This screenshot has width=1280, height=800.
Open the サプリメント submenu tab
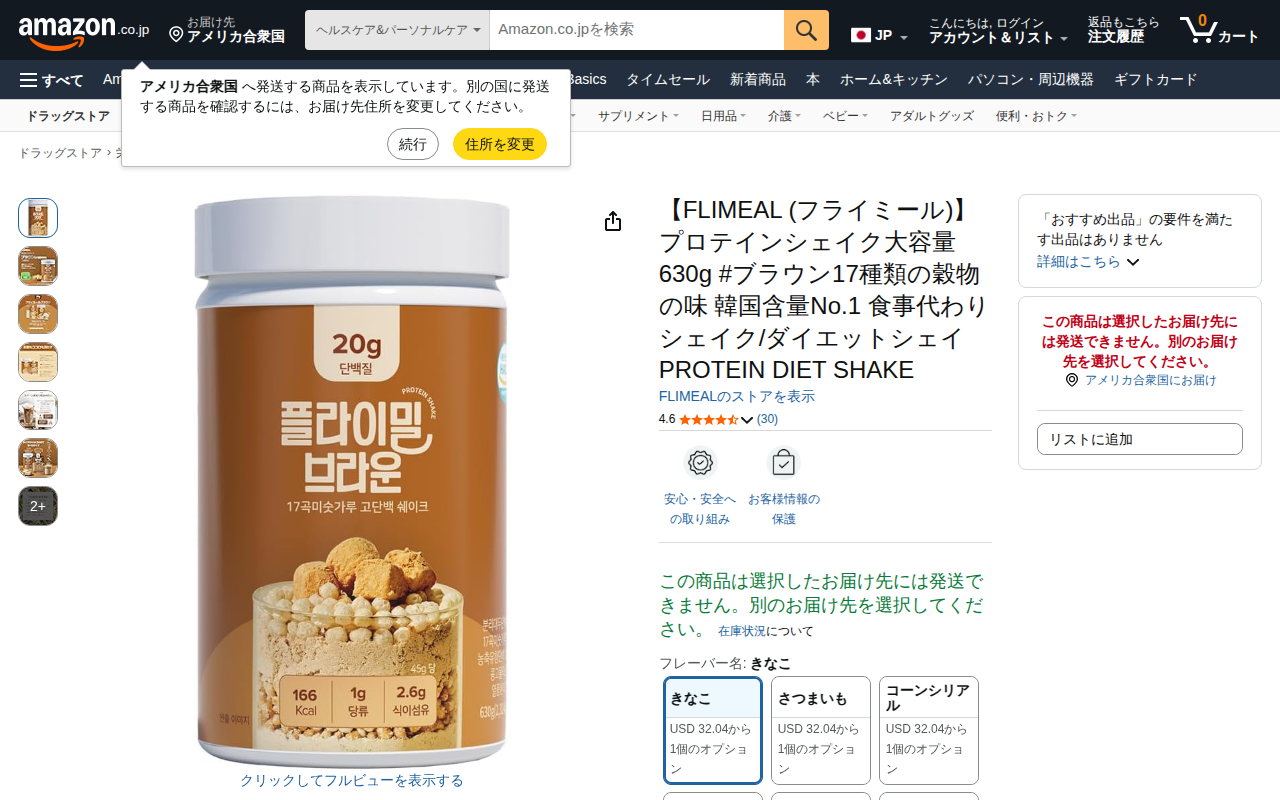pyautogui.click(x=638, y=116)
